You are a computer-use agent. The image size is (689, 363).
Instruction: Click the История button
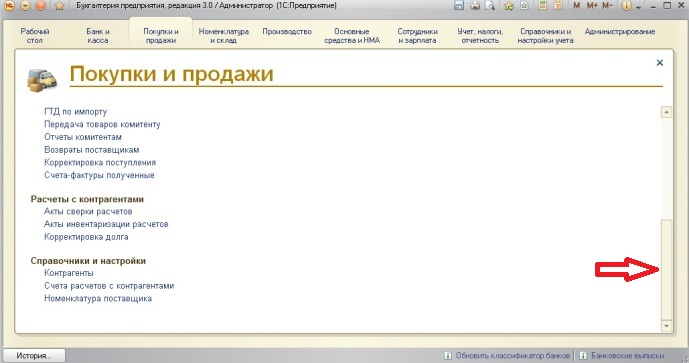34,356
